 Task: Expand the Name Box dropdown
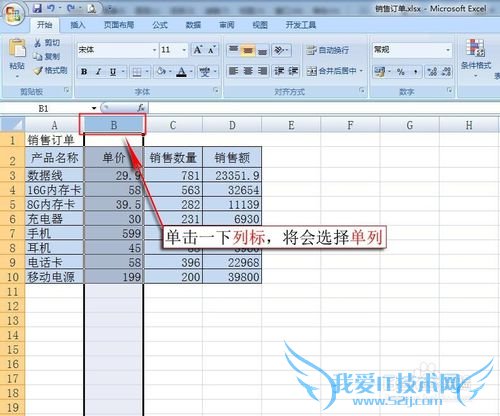(x=94, y=108)
